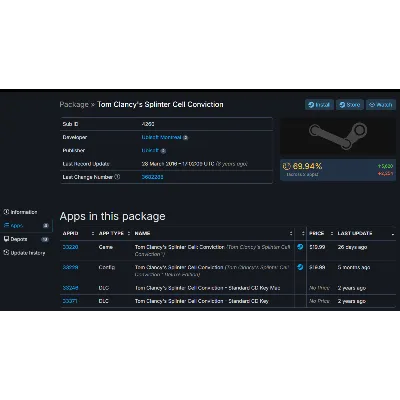Open the AppID link in the Config row

[70, 267]
